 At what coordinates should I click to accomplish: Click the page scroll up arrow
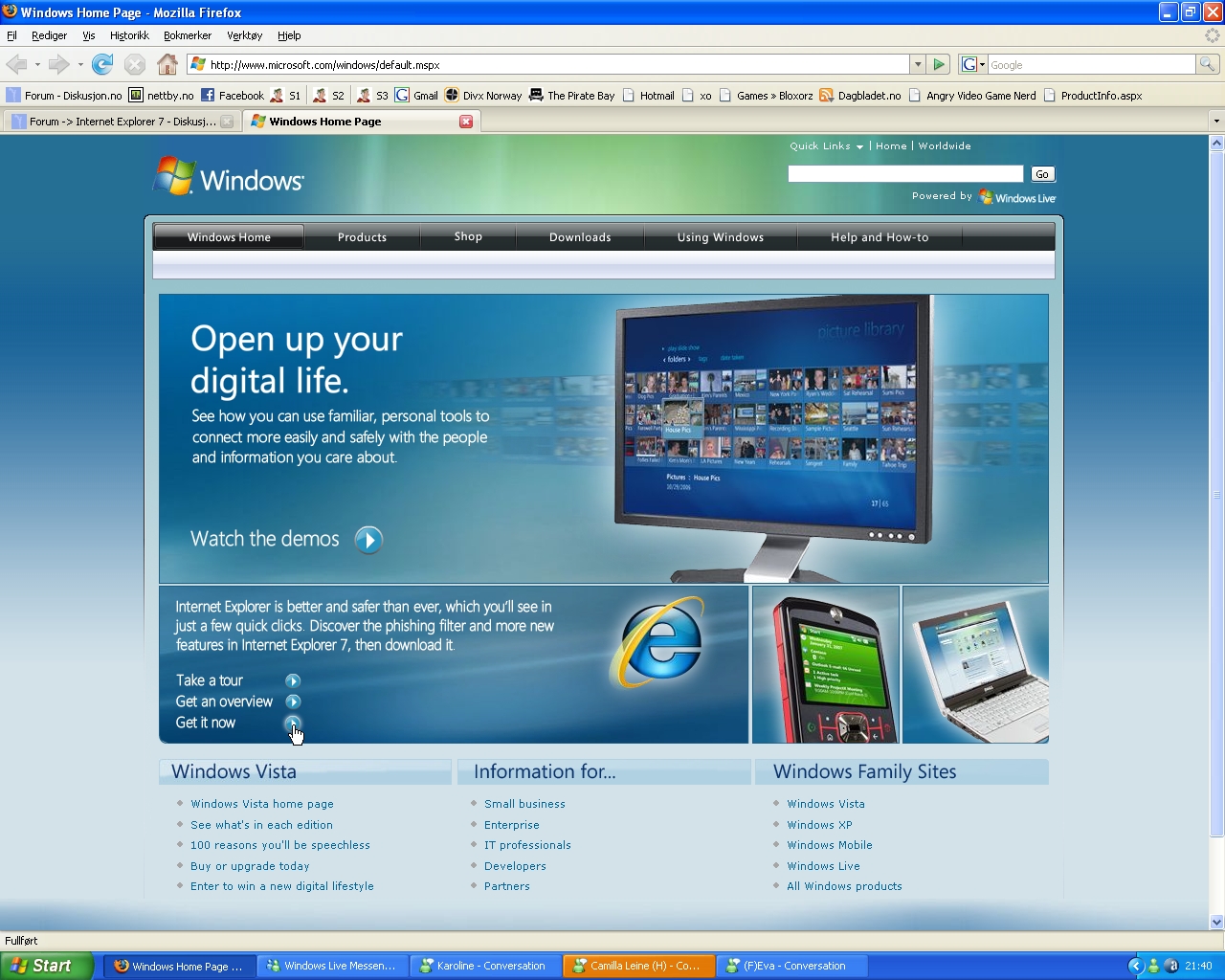coord(1216,143)
